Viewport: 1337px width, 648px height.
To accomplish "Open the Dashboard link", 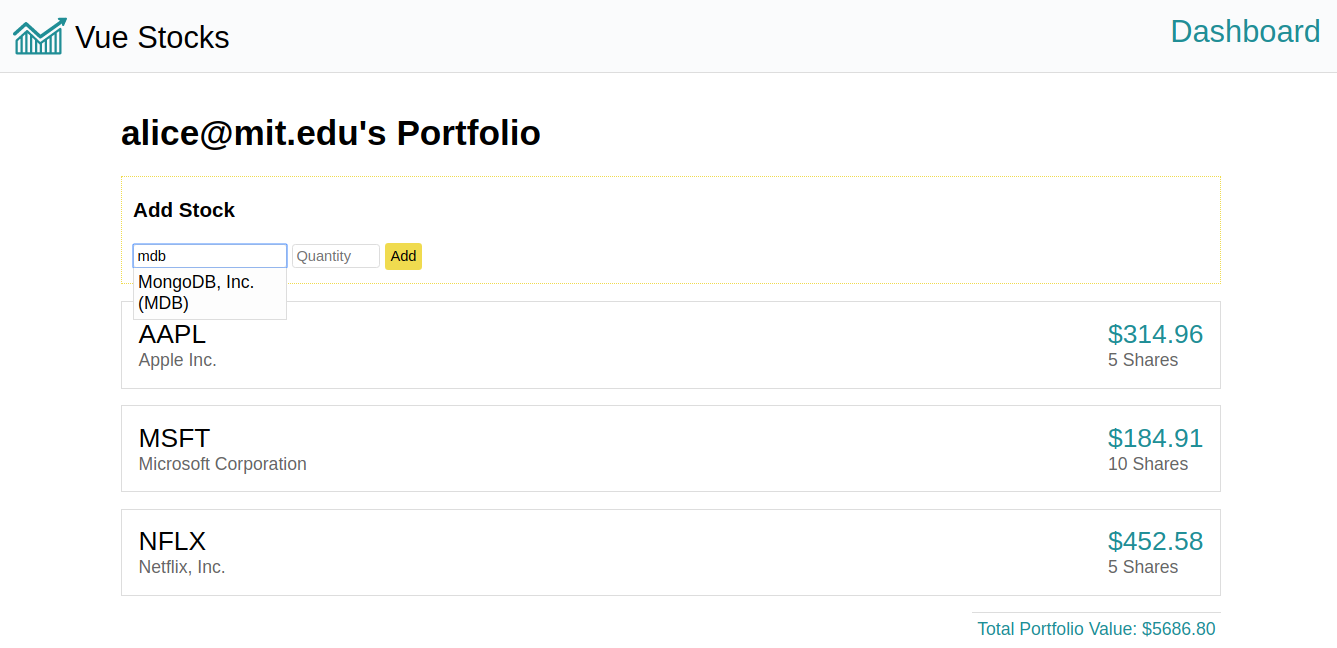I will 1245,32.
